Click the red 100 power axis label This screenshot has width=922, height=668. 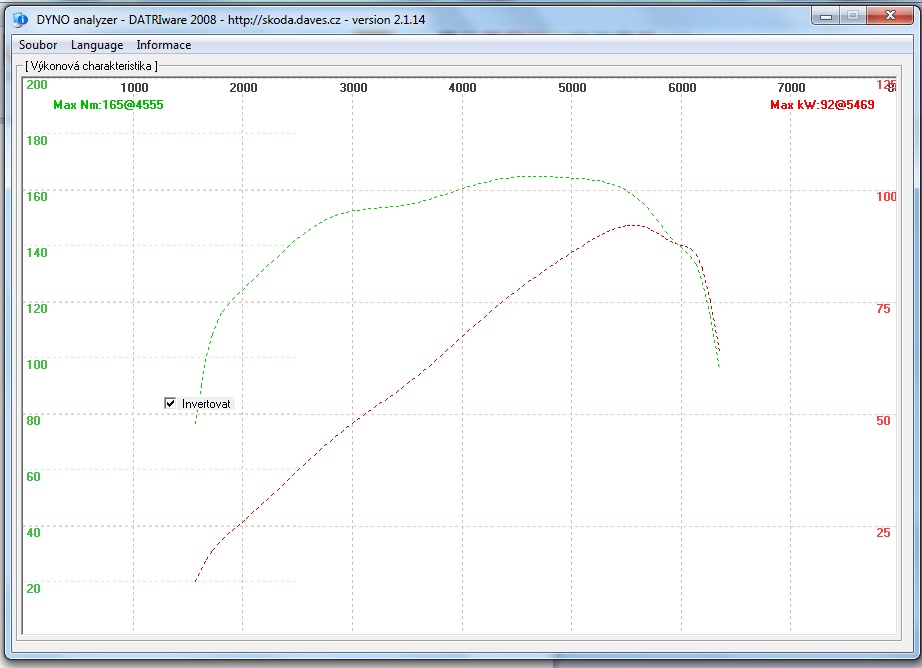pos(886,197)
